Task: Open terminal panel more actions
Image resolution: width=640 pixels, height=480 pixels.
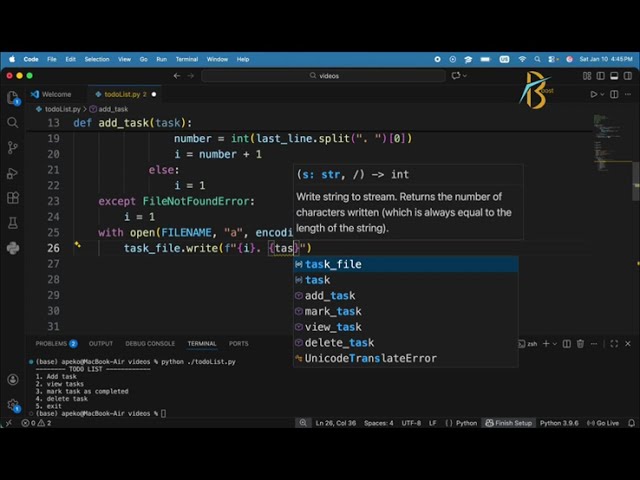Action: pos(594,344)
